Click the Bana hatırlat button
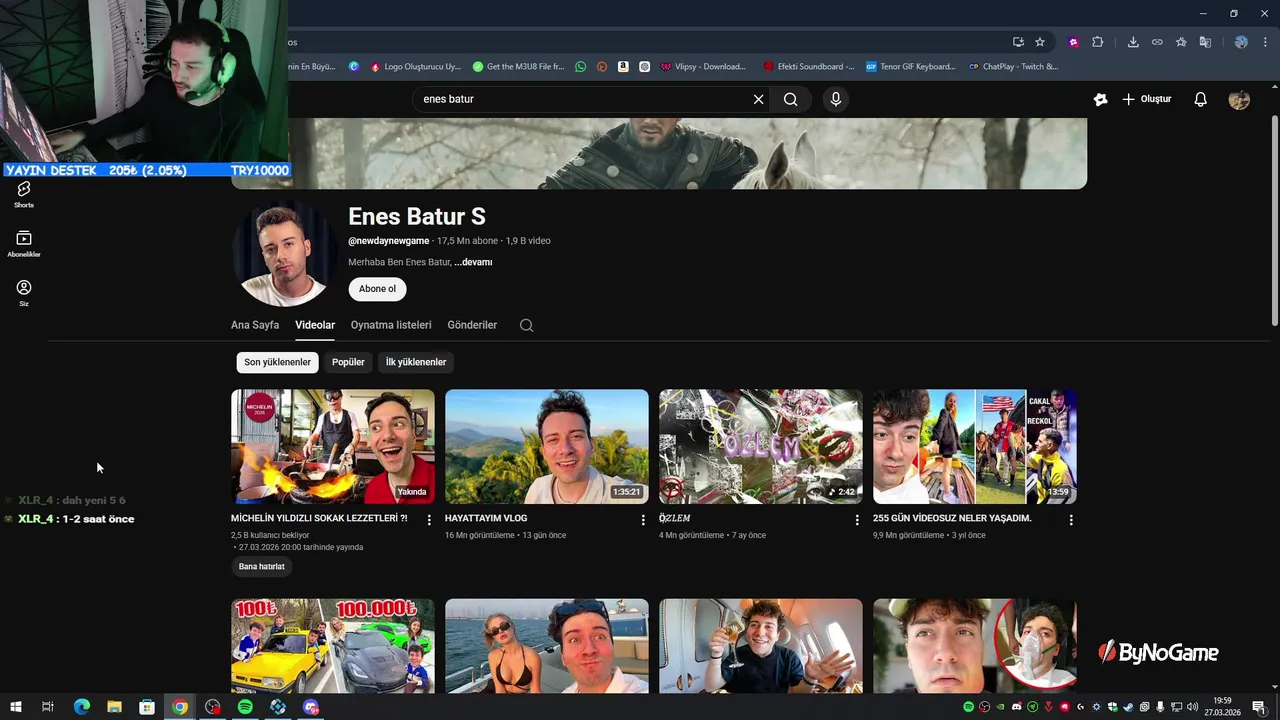The image size is (1280, 720). click(x=261, y=567)
